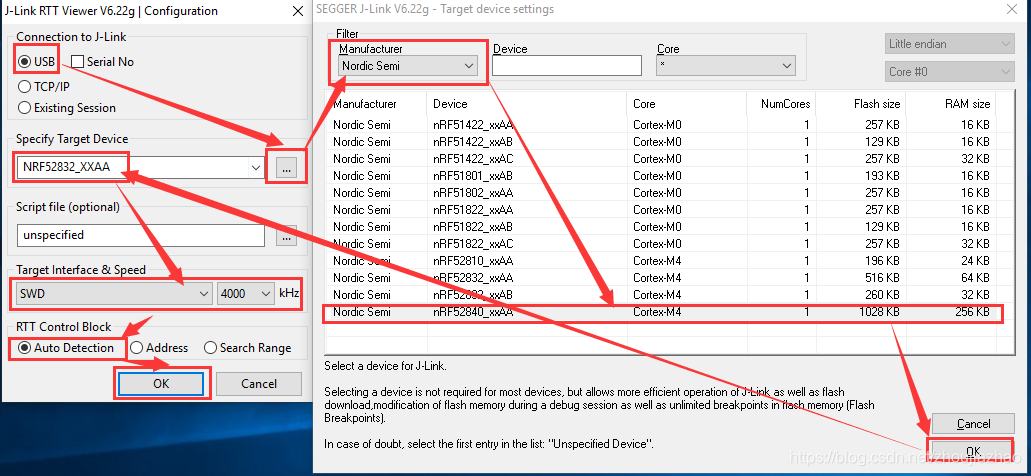Viewport: 1031px width, 476px height.
Task: Open the Core #0 dropdown
Action: tap(949, 72)
